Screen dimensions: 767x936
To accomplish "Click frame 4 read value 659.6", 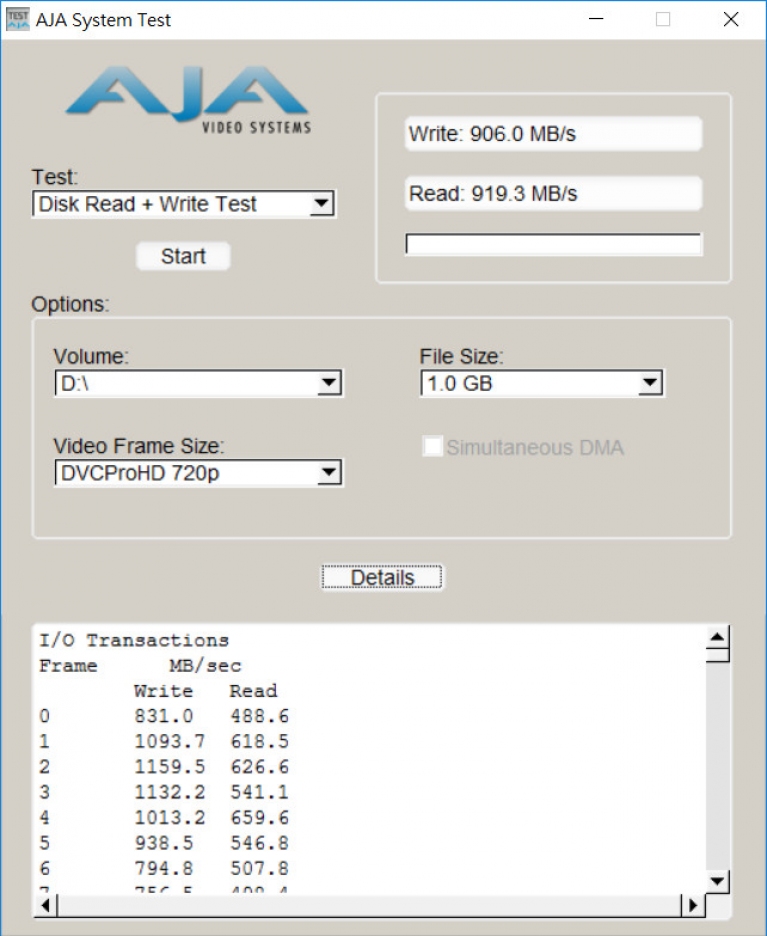I will tap(260, 817).
